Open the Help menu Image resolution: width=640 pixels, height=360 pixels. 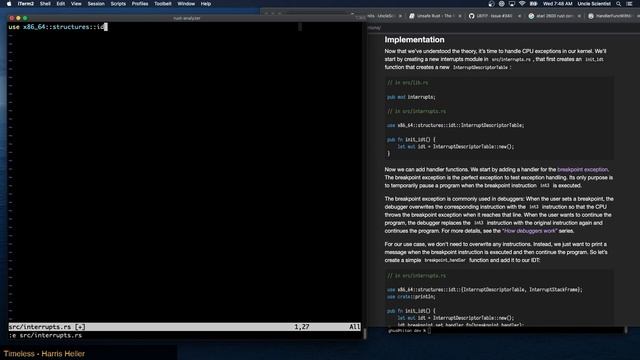coord(206,4)
